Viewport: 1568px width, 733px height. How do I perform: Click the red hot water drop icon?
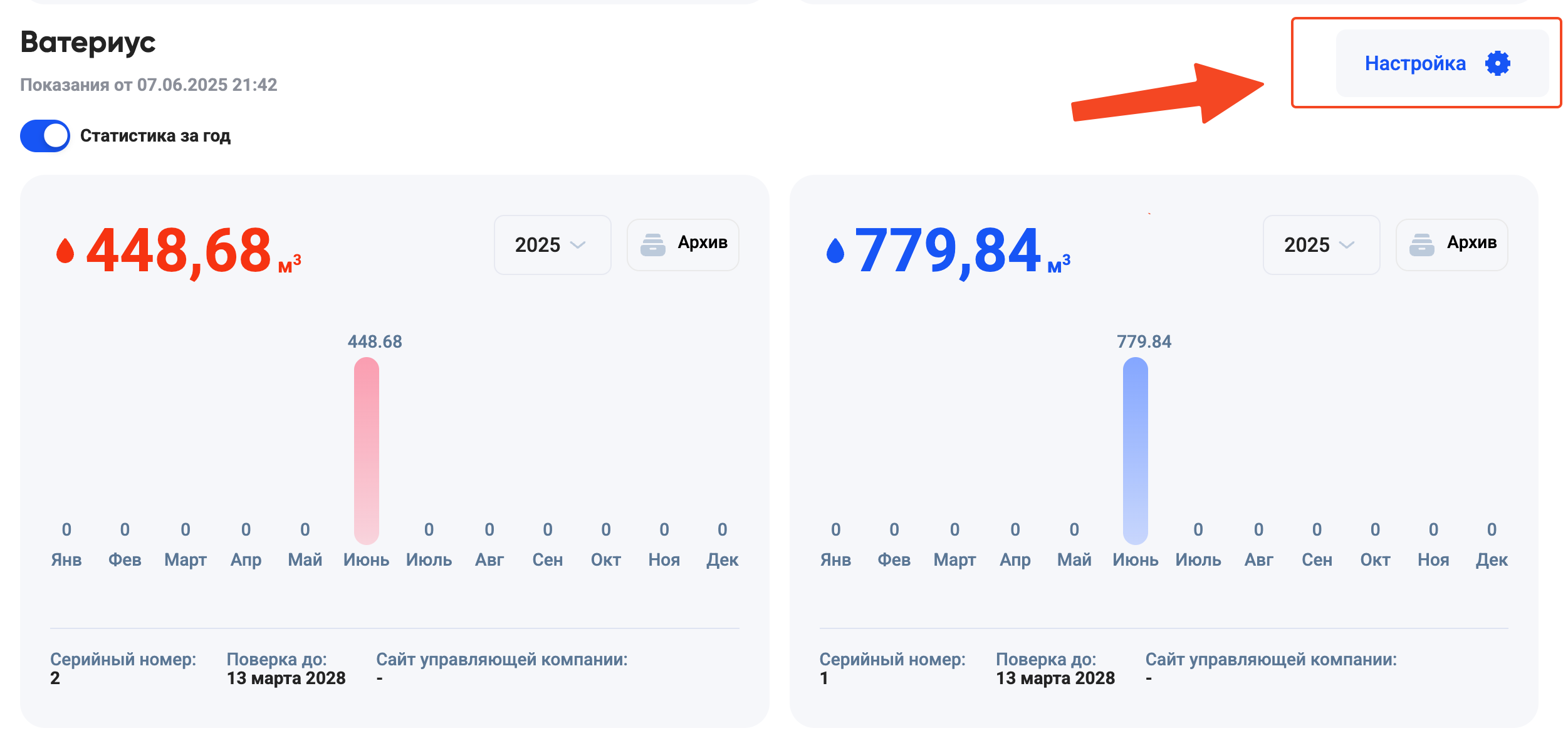coord(65,251)
